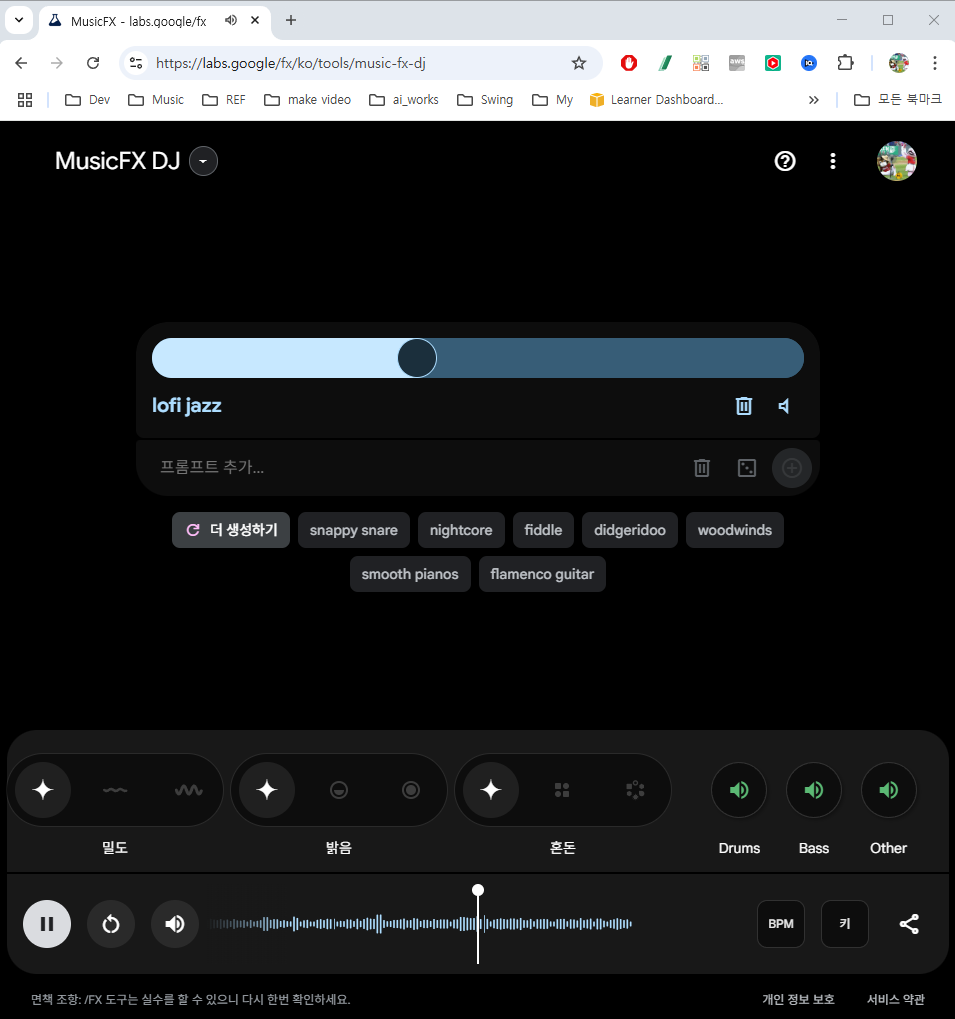Add the 'smooth pianos' suggestion chip
The image size is (955, 1019).
click(x=410, y=574)
